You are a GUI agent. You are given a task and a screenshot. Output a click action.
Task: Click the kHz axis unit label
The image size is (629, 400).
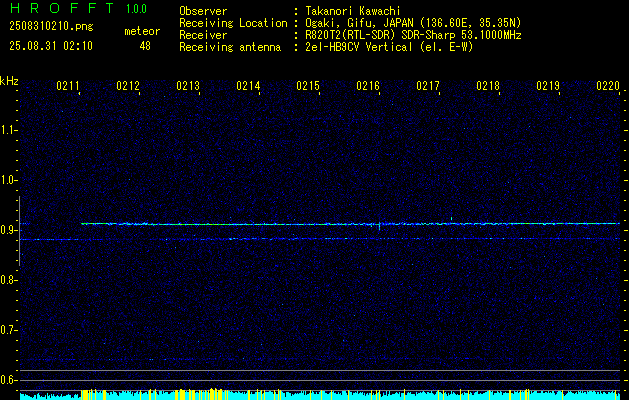click(x=9, y=81)
